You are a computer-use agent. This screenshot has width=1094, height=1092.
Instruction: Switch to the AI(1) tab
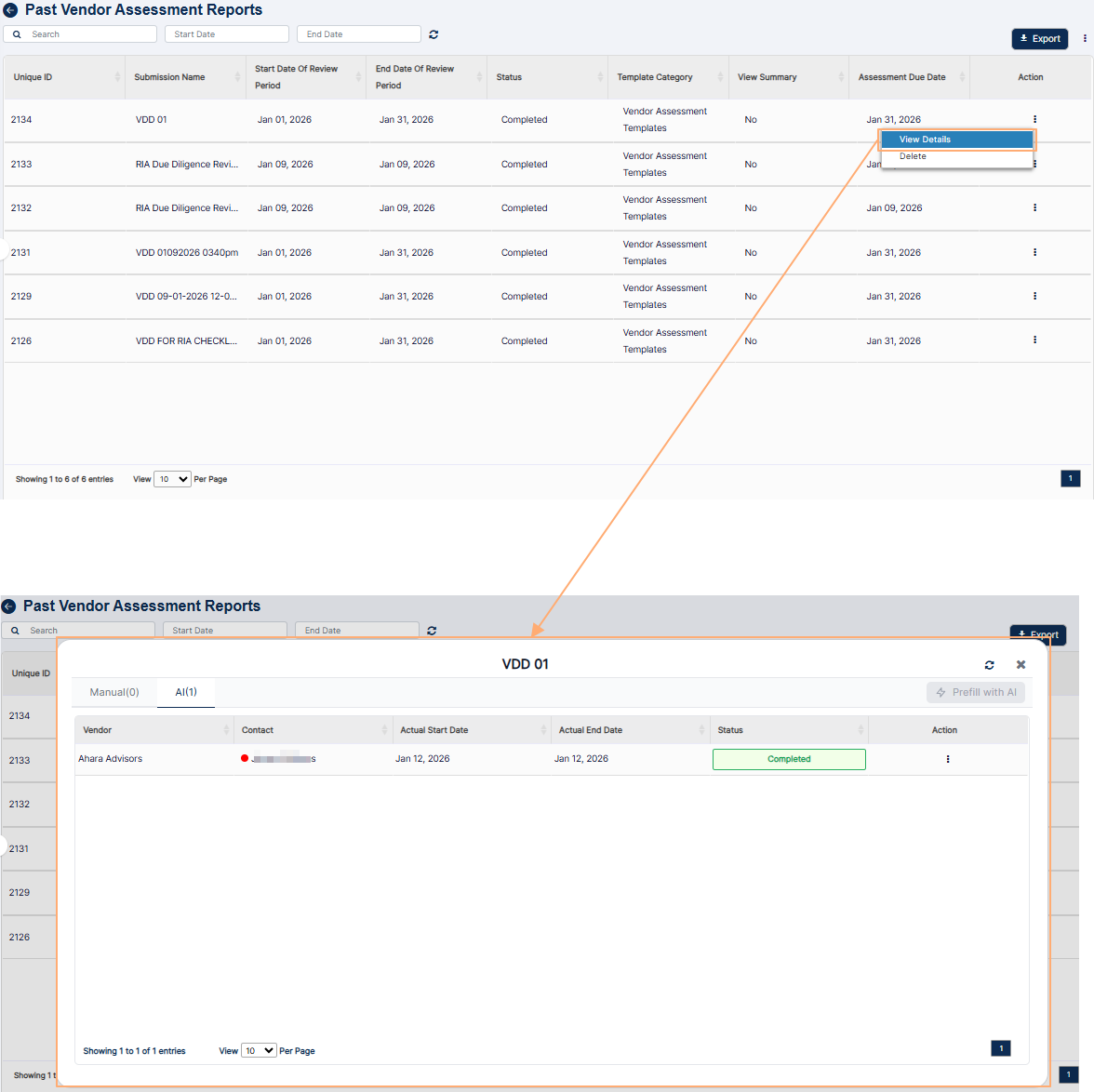[x=185, y=692]
